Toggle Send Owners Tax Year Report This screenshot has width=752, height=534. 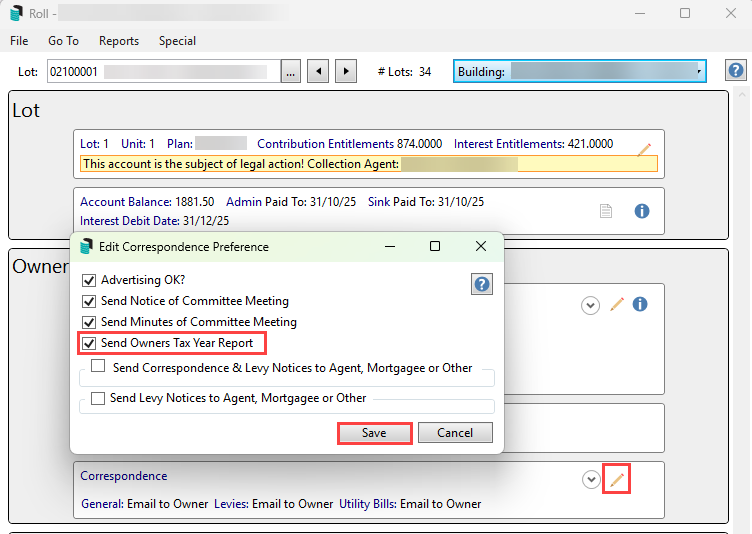tap(89, 343)
